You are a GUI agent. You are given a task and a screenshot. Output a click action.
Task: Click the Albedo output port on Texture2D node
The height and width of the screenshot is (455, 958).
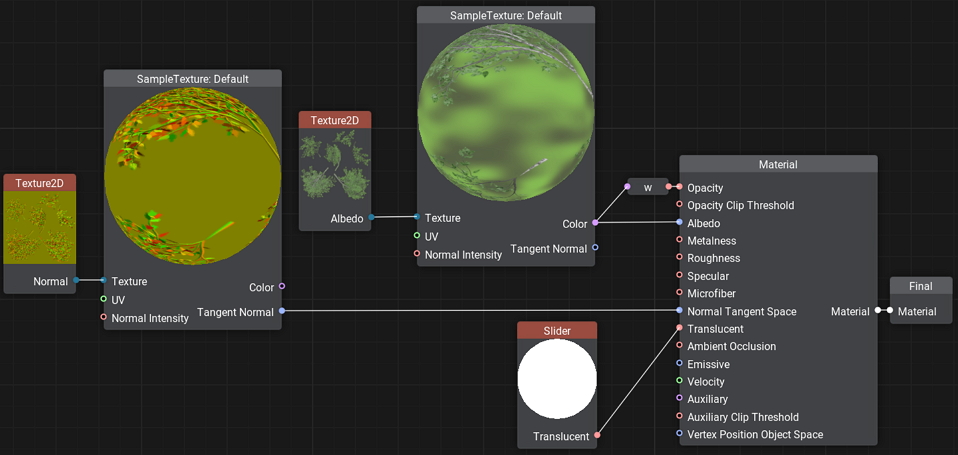point(371,217)
